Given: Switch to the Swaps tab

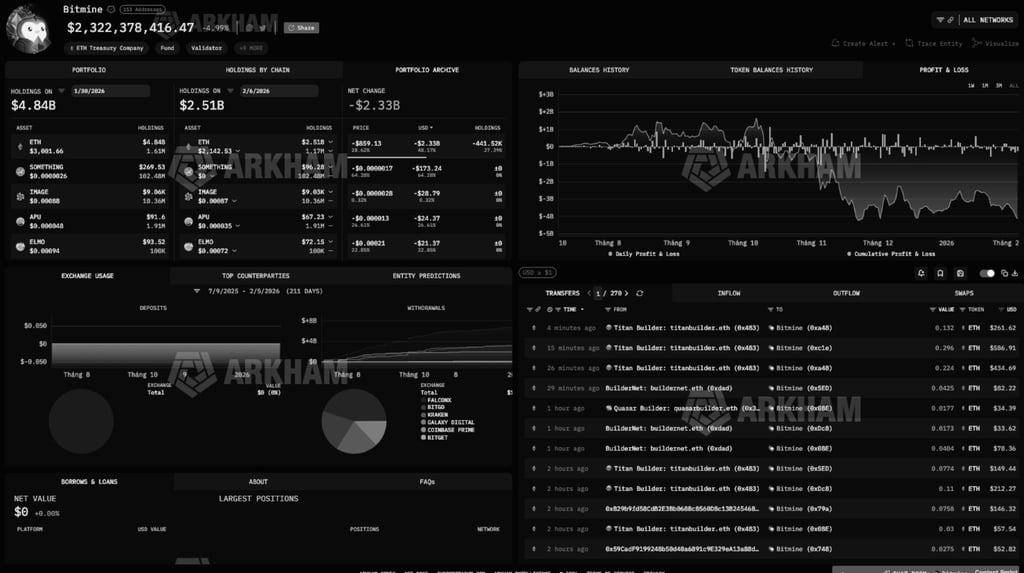Looking at the screenshot, I should click(964, 293).
